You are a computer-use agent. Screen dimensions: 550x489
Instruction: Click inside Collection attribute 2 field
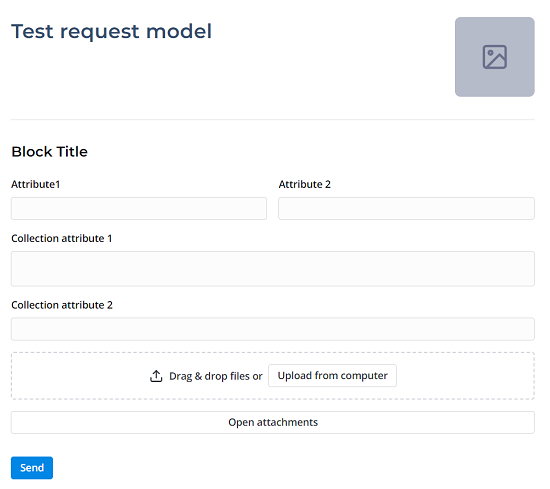[273, 329]
